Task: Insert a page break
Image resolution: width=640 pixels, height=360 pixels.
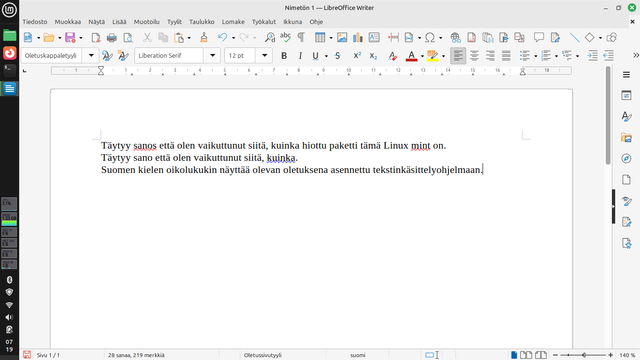Action: 393,38
